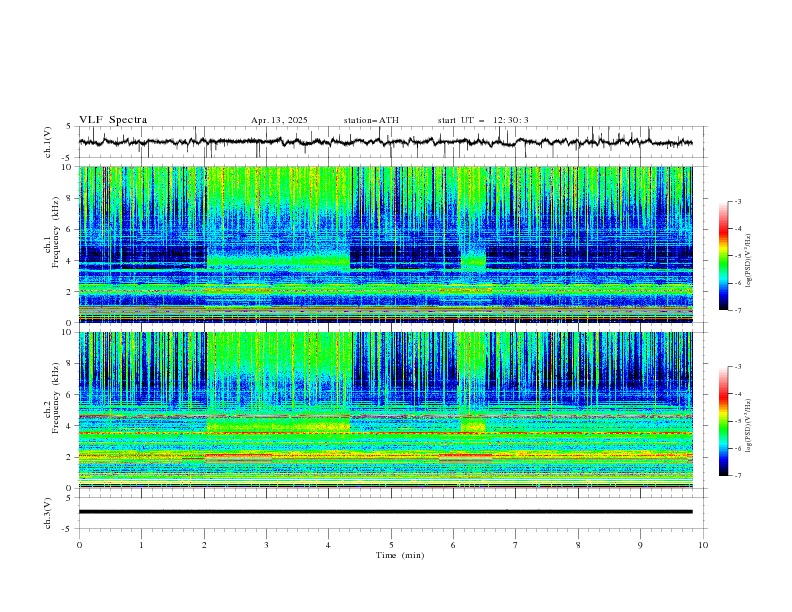Viewport: 792px width, 612px height.
Task: Click the "ch.1(V)" waveform axis label
Action: click(x=48, y=142)
